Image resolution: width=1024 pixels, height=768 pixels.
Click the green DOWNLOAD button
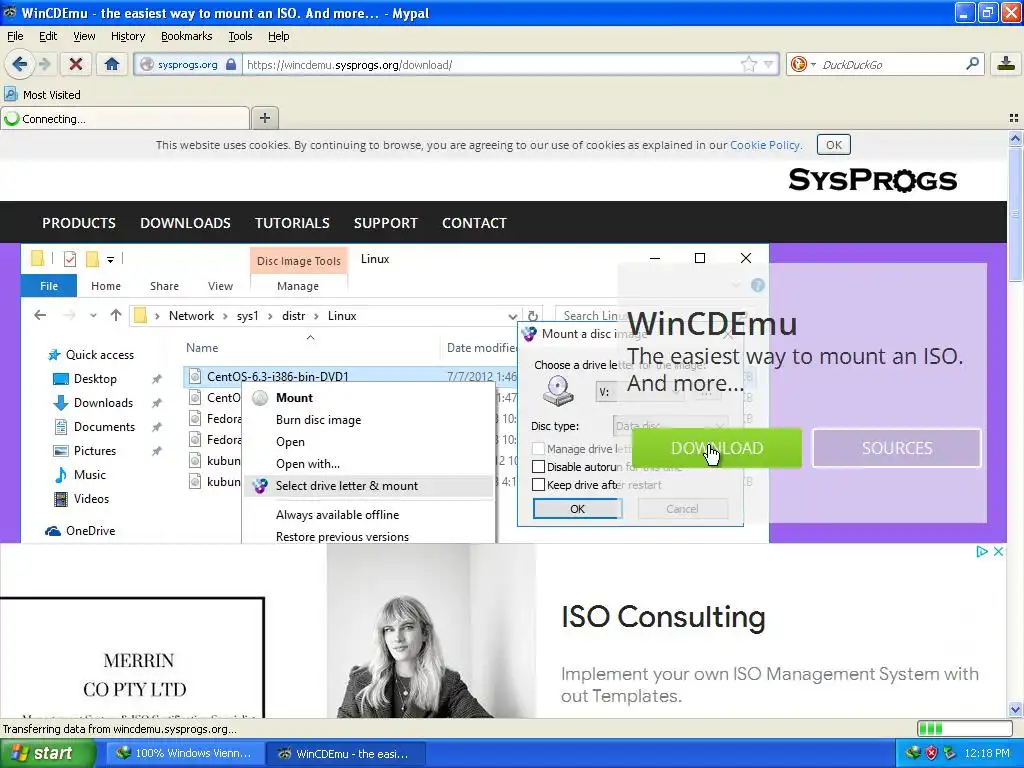pyautogui.click(x=716, y=448)
